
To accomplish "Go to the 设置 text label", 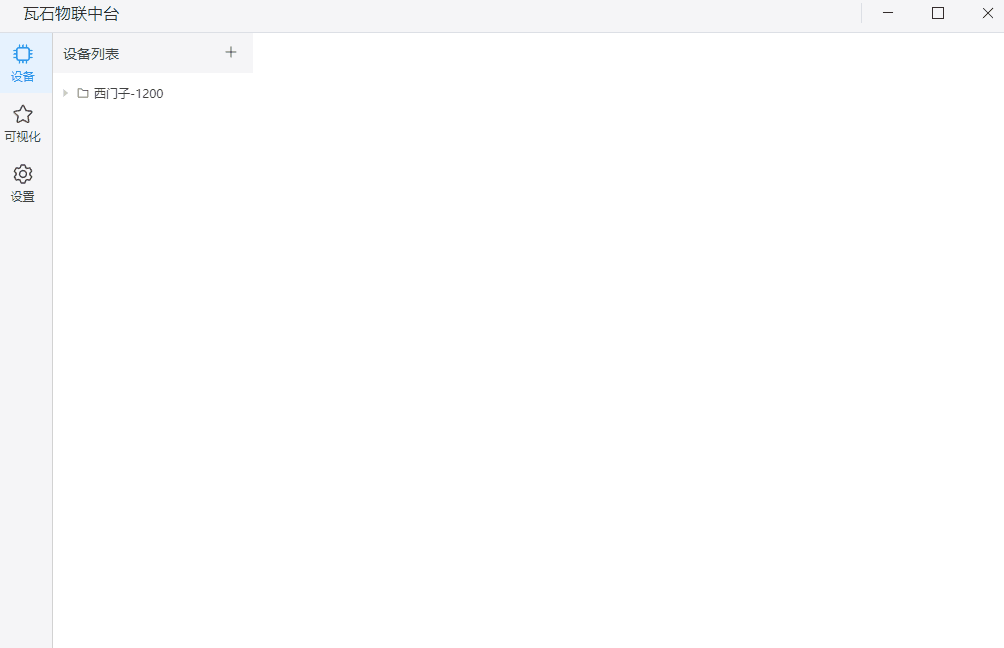I will click(x=22, y=197).
